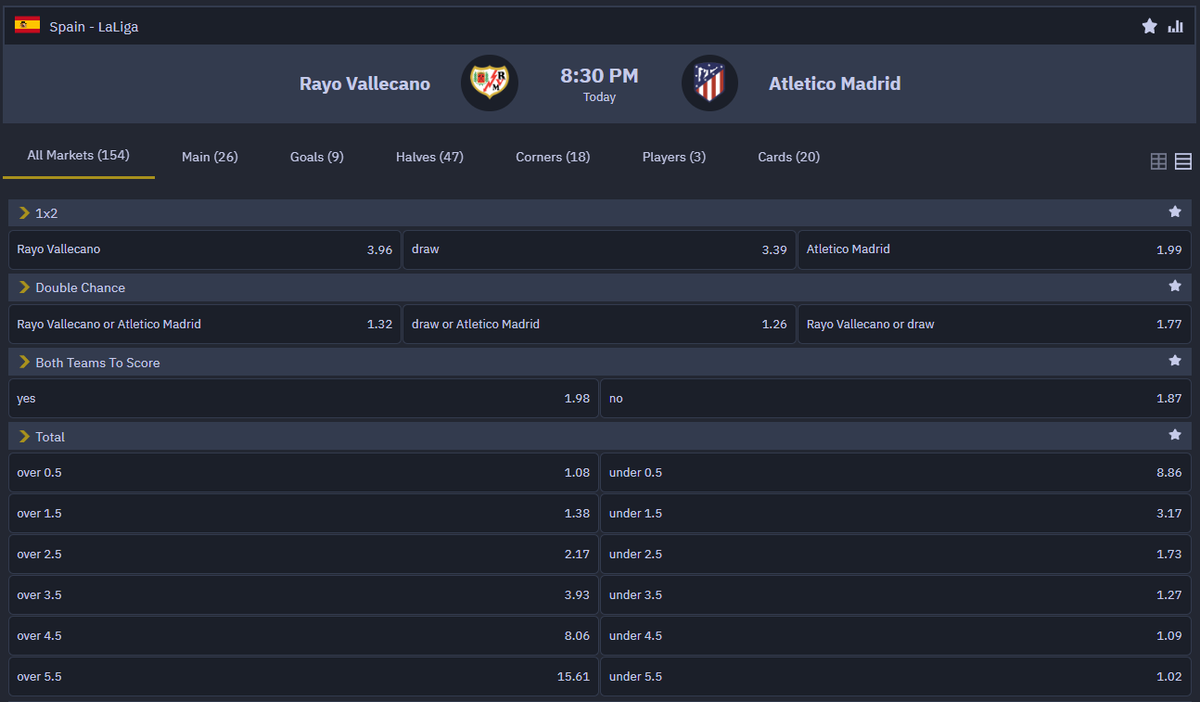
Task: Select both teams to score no
Action: pos(896,398)
